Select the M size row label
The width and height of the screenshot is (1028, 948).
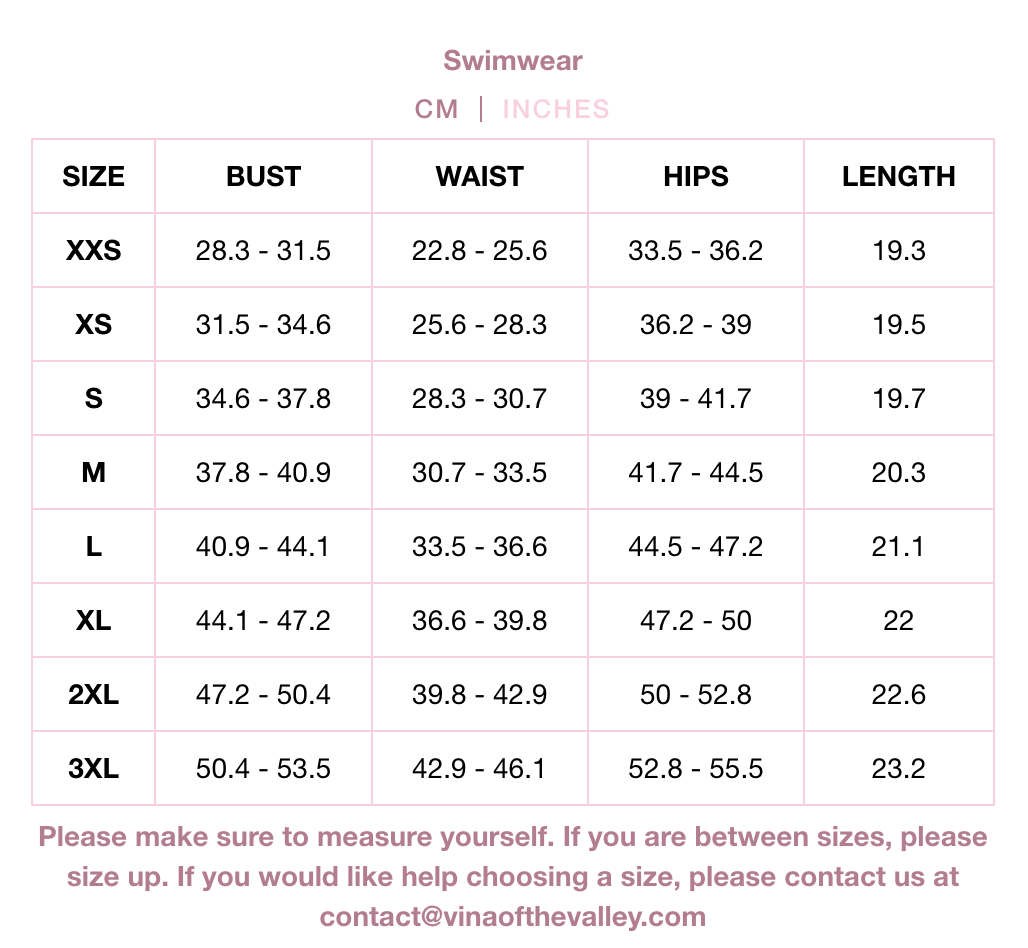94,473
